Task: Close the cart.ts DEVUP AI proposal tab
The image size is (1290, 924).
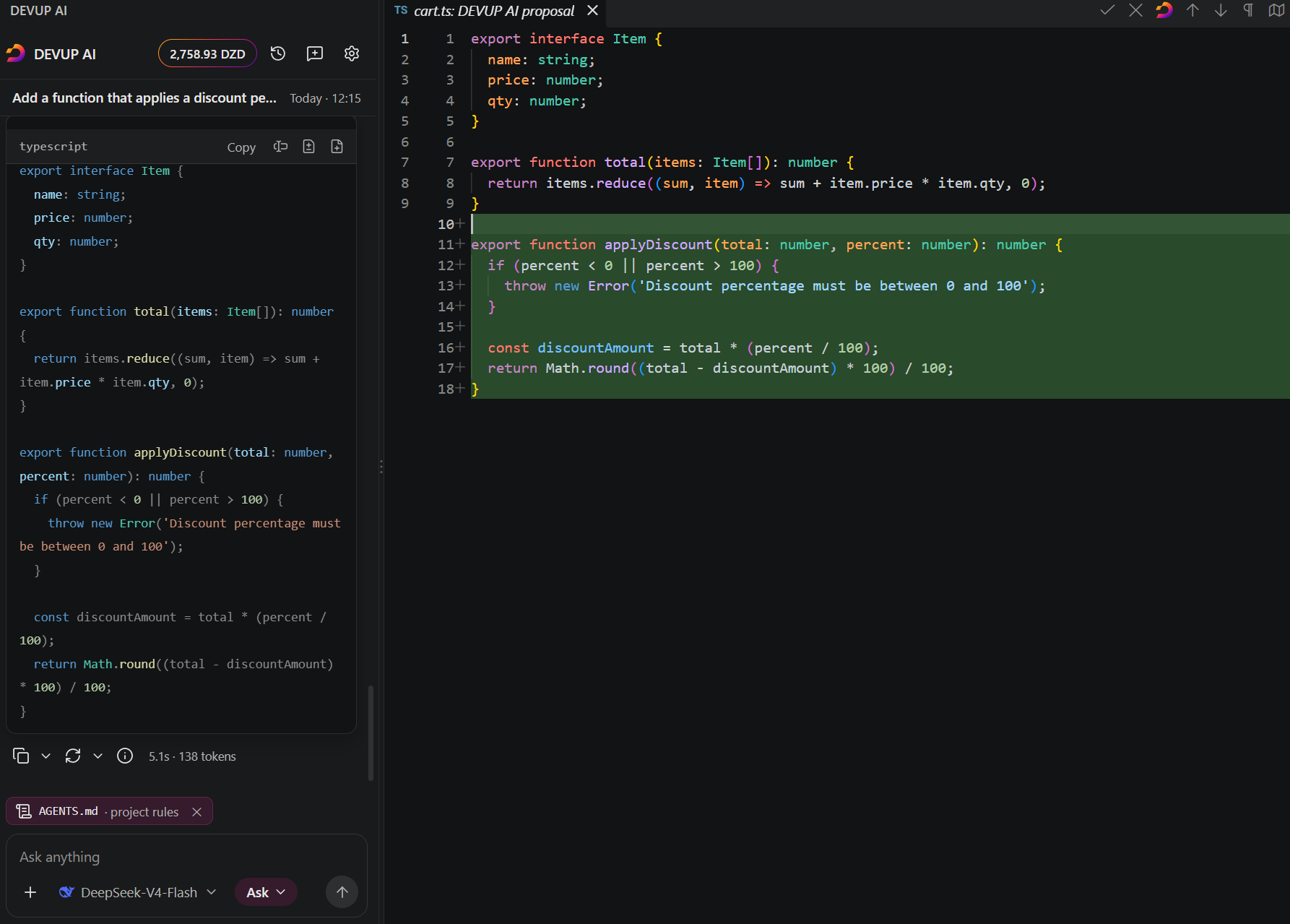Action: (x=592, y=10)
